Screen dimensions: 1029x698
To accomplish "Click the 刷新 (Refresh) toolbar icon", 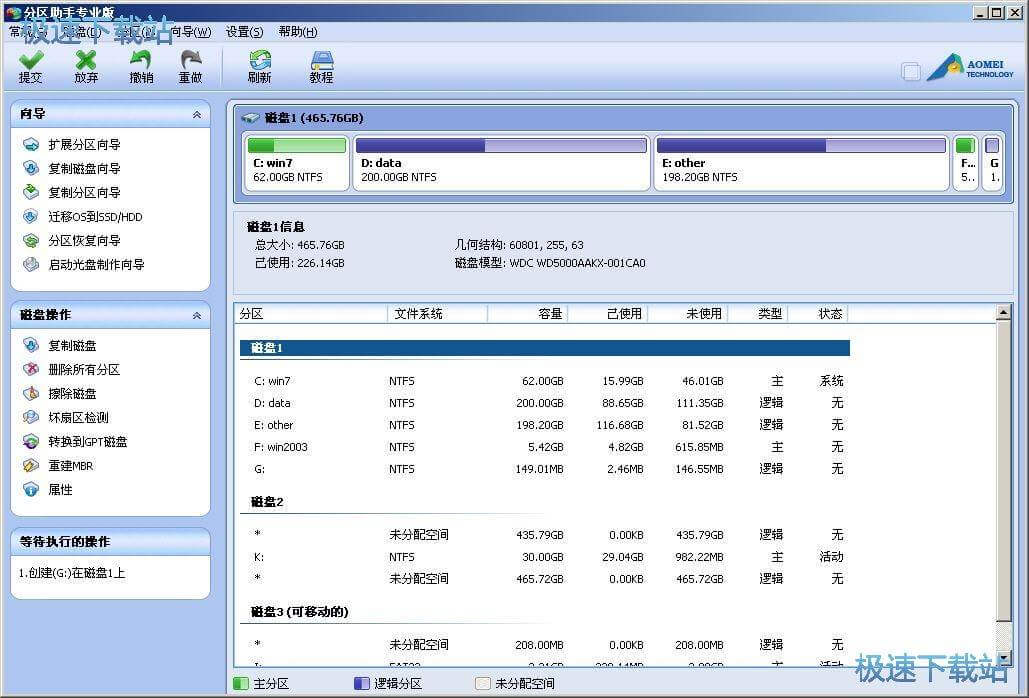I will point(260,60).
